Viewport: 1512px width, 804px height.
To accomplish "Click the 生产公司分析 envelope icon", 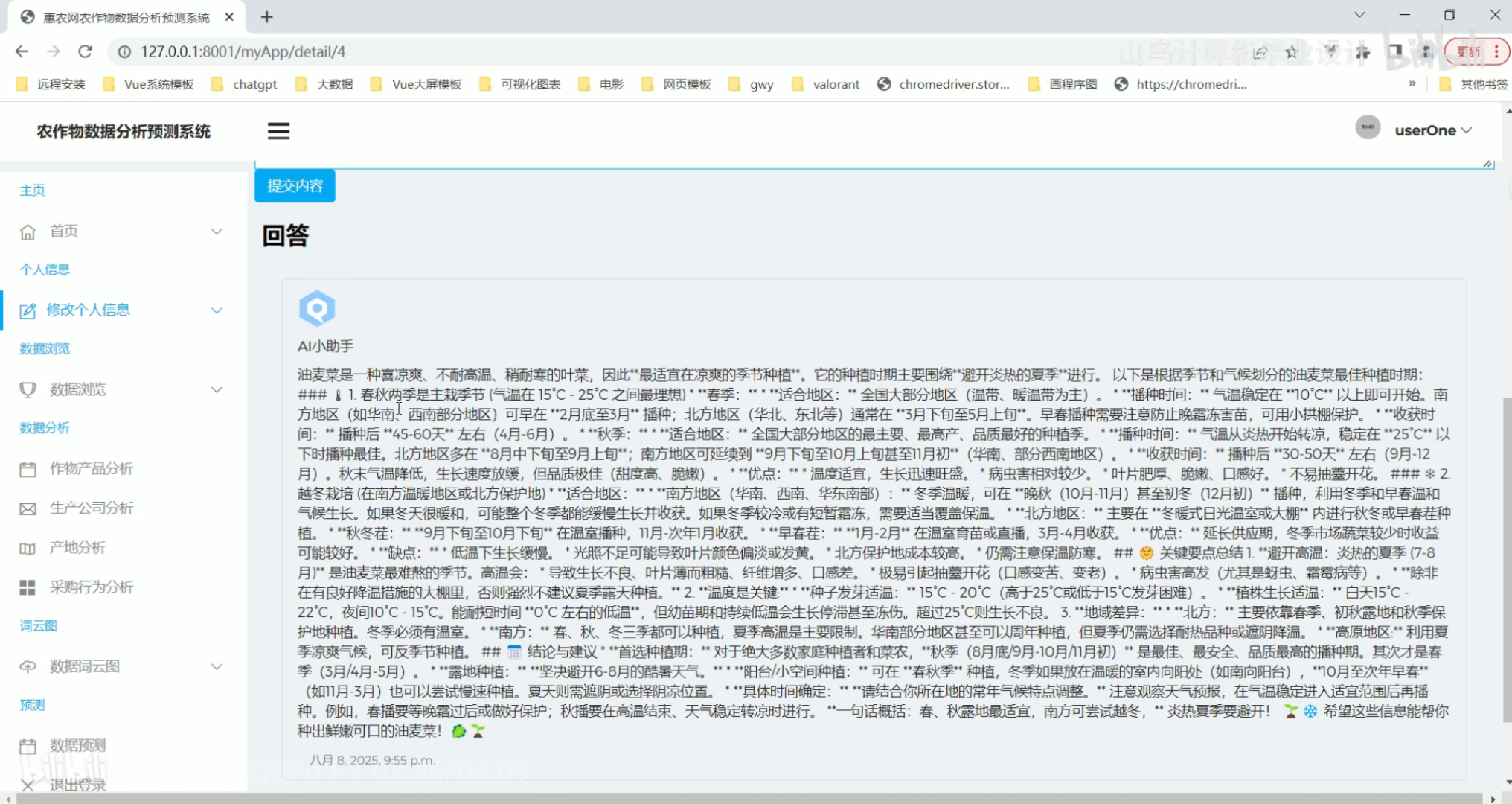I will pyautogui.click(x=28, y=508).
